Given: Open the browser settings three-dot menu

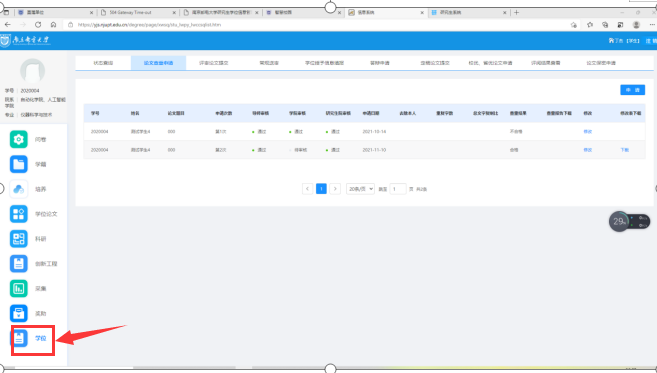Looking at the screenshot, I should pos(652,25).
